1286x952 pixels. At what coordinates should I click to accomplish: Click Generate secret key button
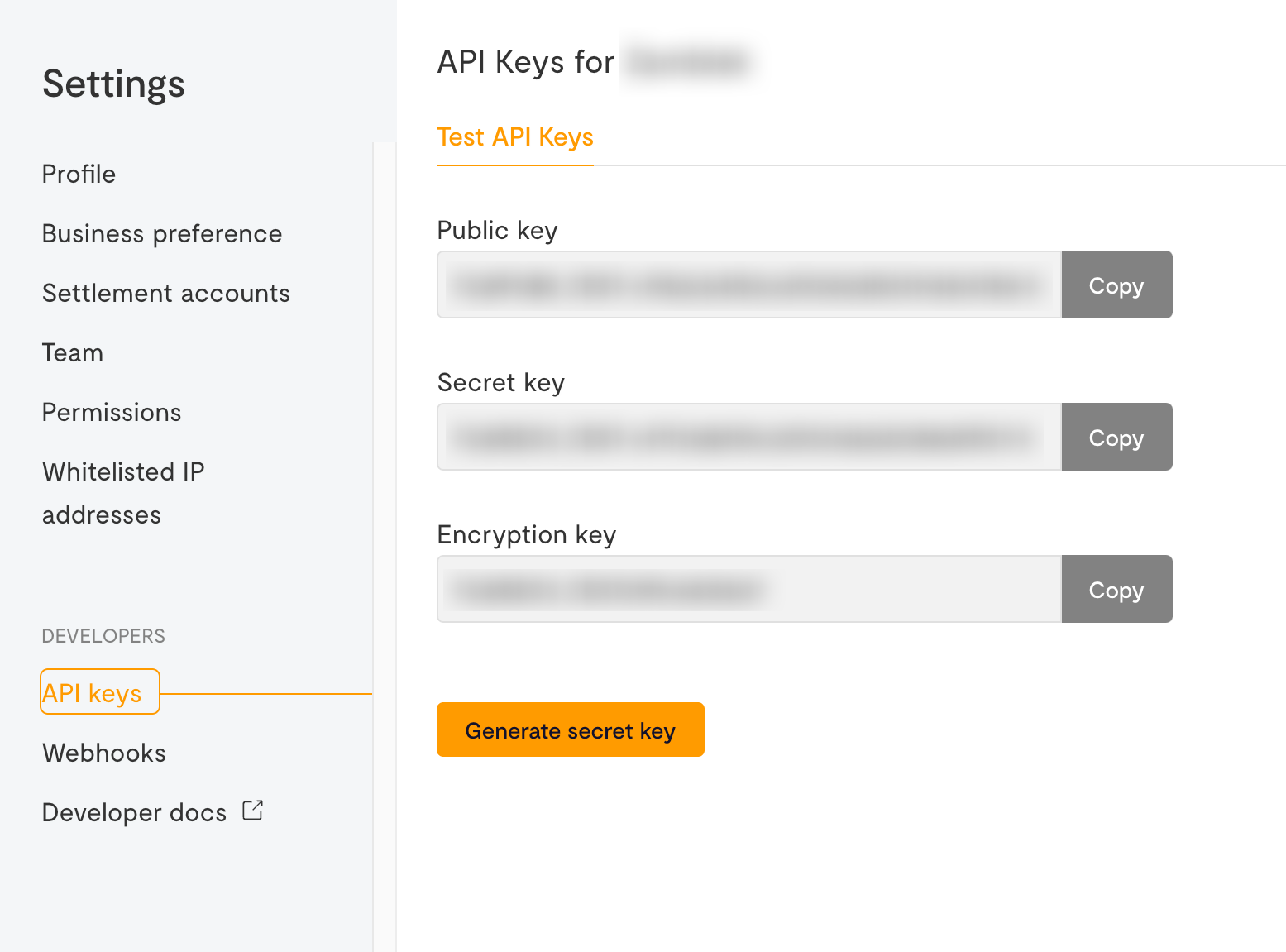coord(571,730)
